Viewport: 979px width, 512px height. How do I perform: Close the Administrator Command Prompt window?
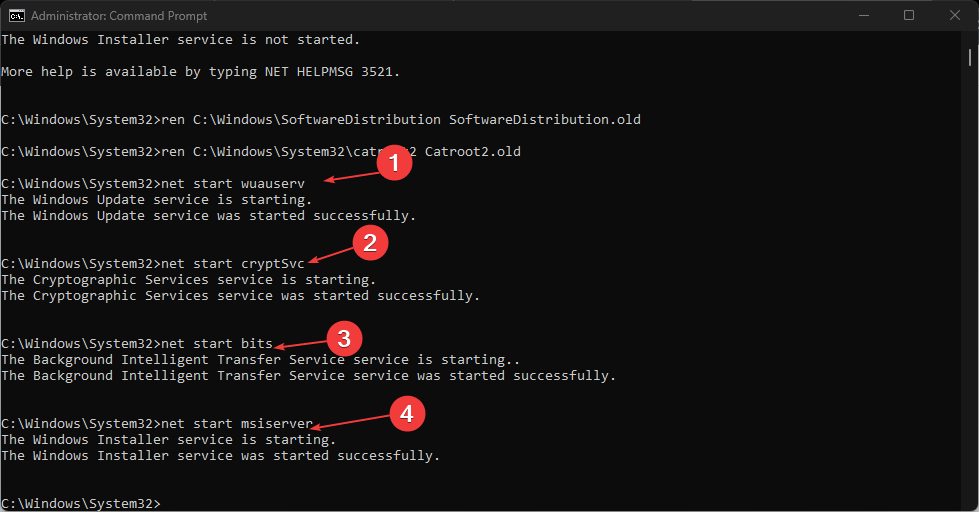[x=955, y=16]
